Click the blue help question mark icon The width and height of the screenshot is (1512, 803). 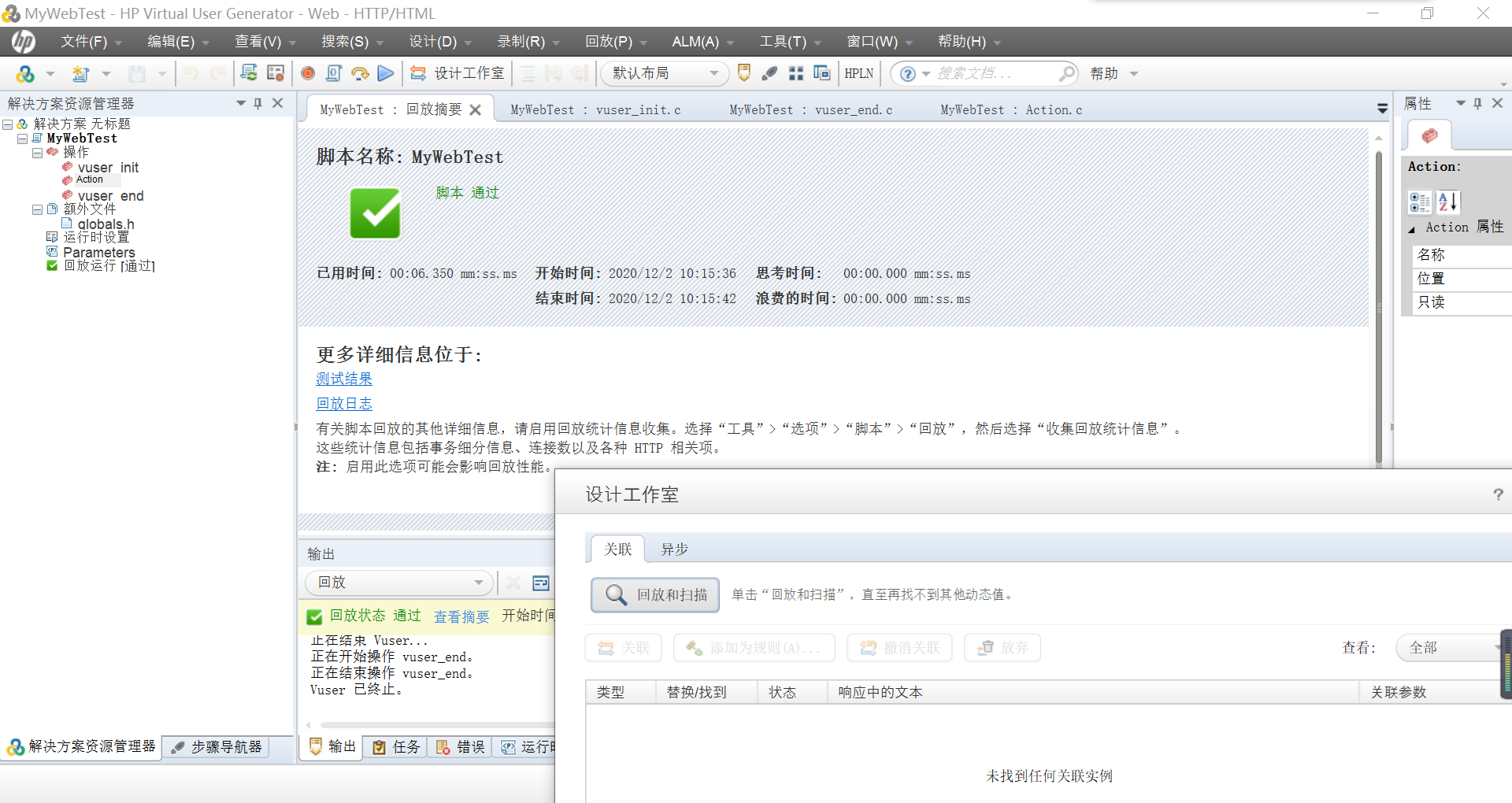coord(907,73)
